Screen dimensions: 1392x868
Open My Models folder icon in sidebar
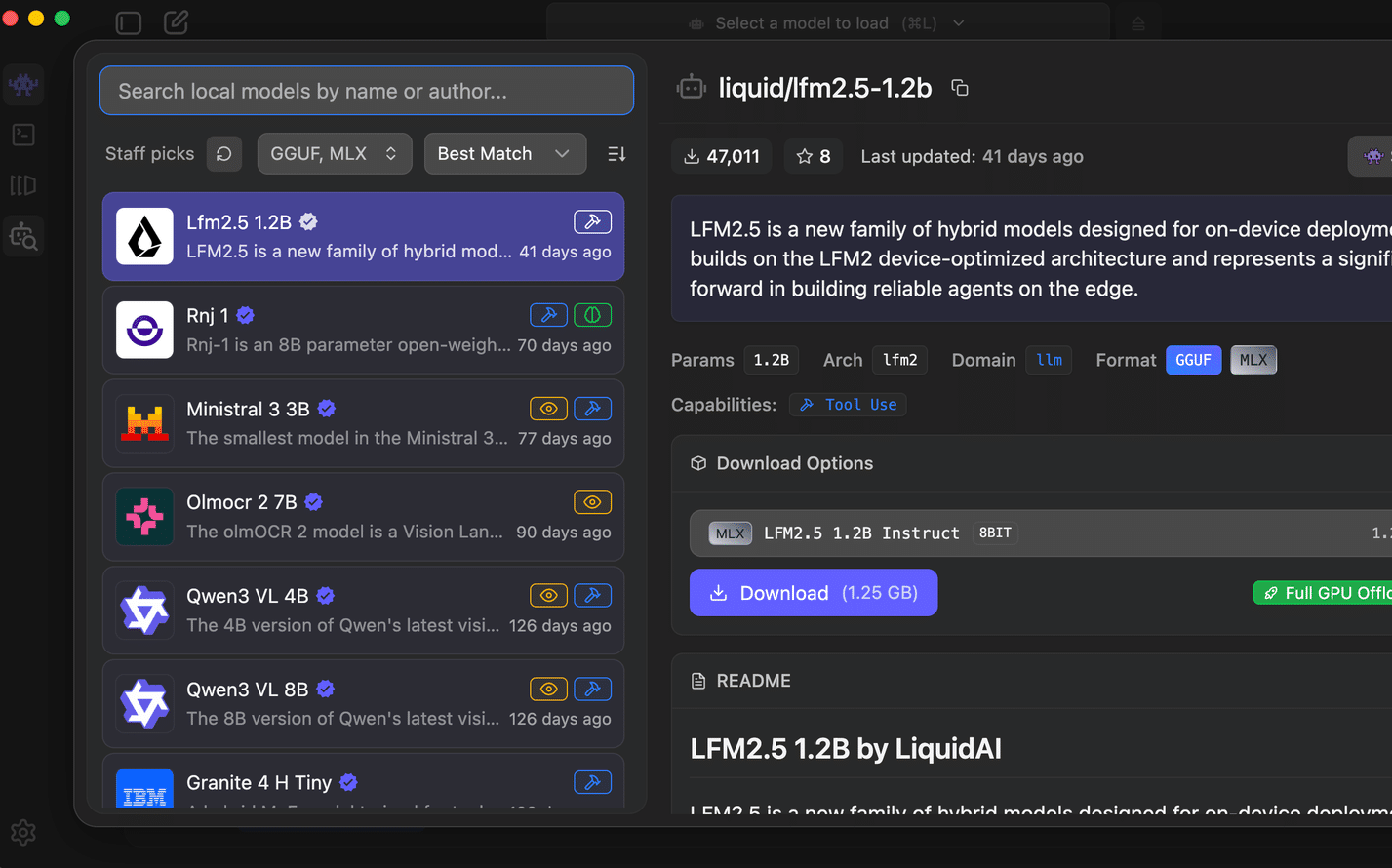tap(23, 185)
